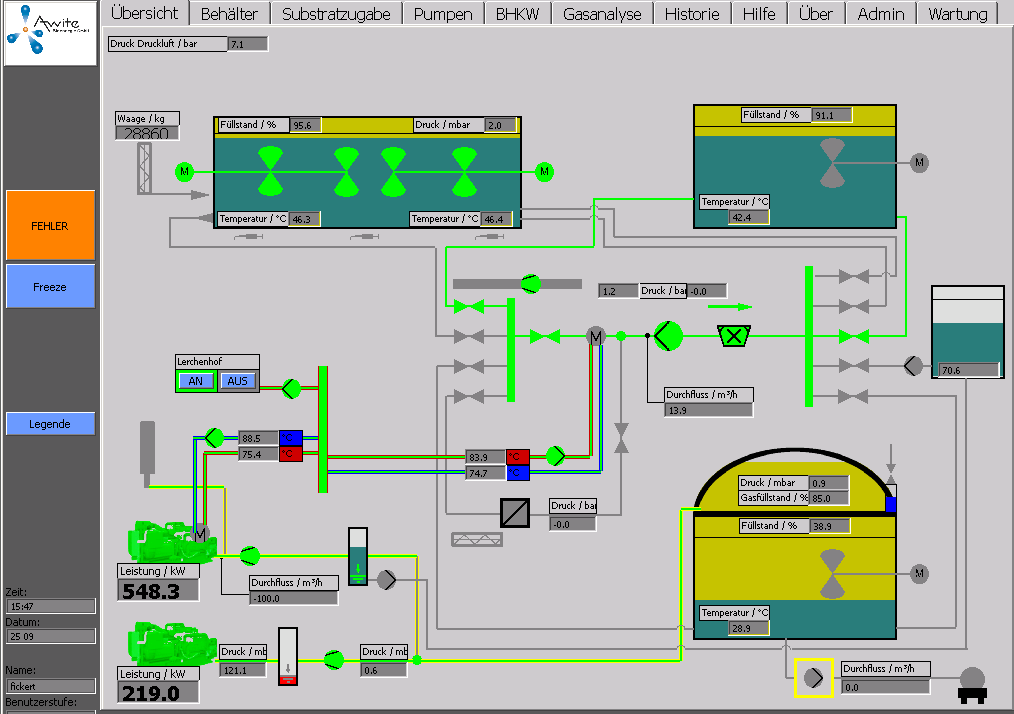Click the heat exchanger box with diagonal line
The width and height of the screenshot is (1014, 714).
pyautogui.click(x=516, y=512)
